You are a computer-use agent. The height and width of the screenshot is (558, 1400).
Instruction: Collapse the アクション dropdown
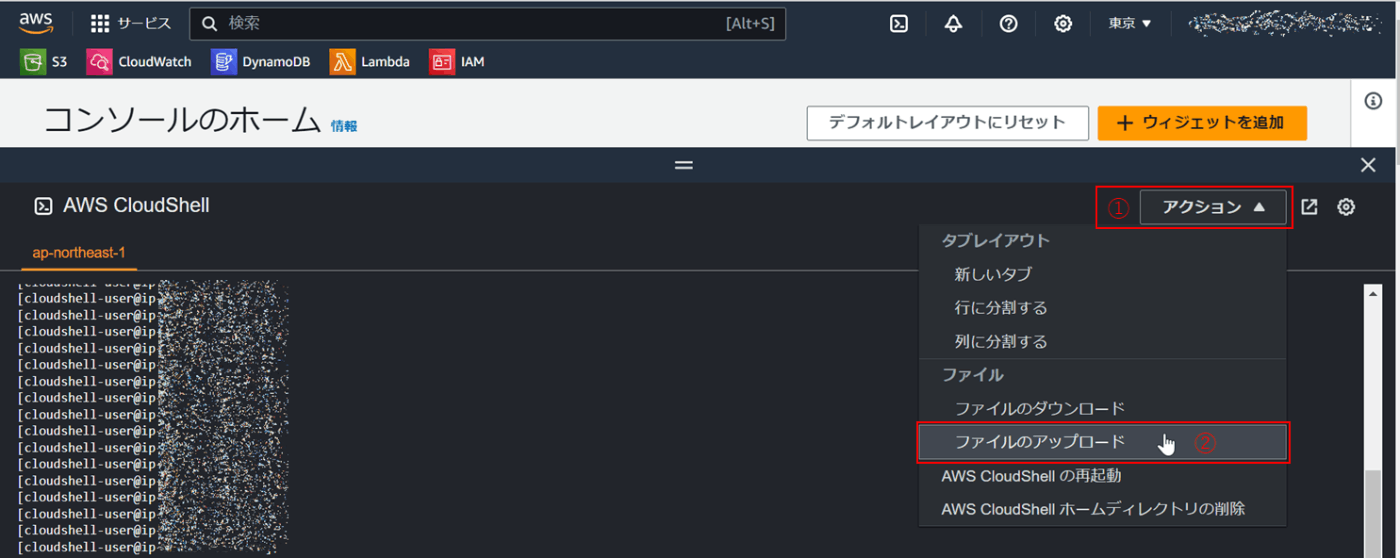[1213, 207]
